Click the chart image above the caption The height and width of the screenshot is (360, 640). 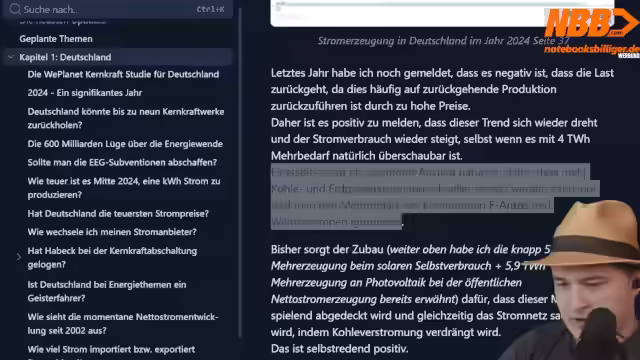click(x=442, y=13)
